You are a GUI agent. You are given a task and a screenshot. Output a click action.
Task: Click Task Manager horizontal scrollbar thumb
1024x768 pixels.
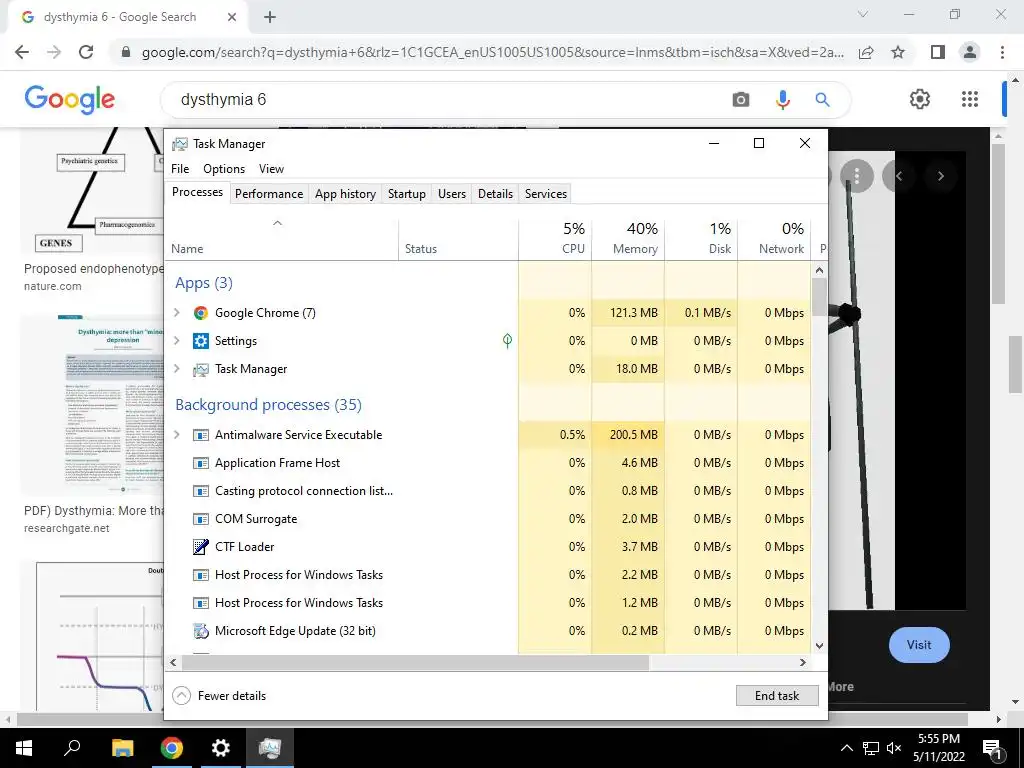[415, 662]
